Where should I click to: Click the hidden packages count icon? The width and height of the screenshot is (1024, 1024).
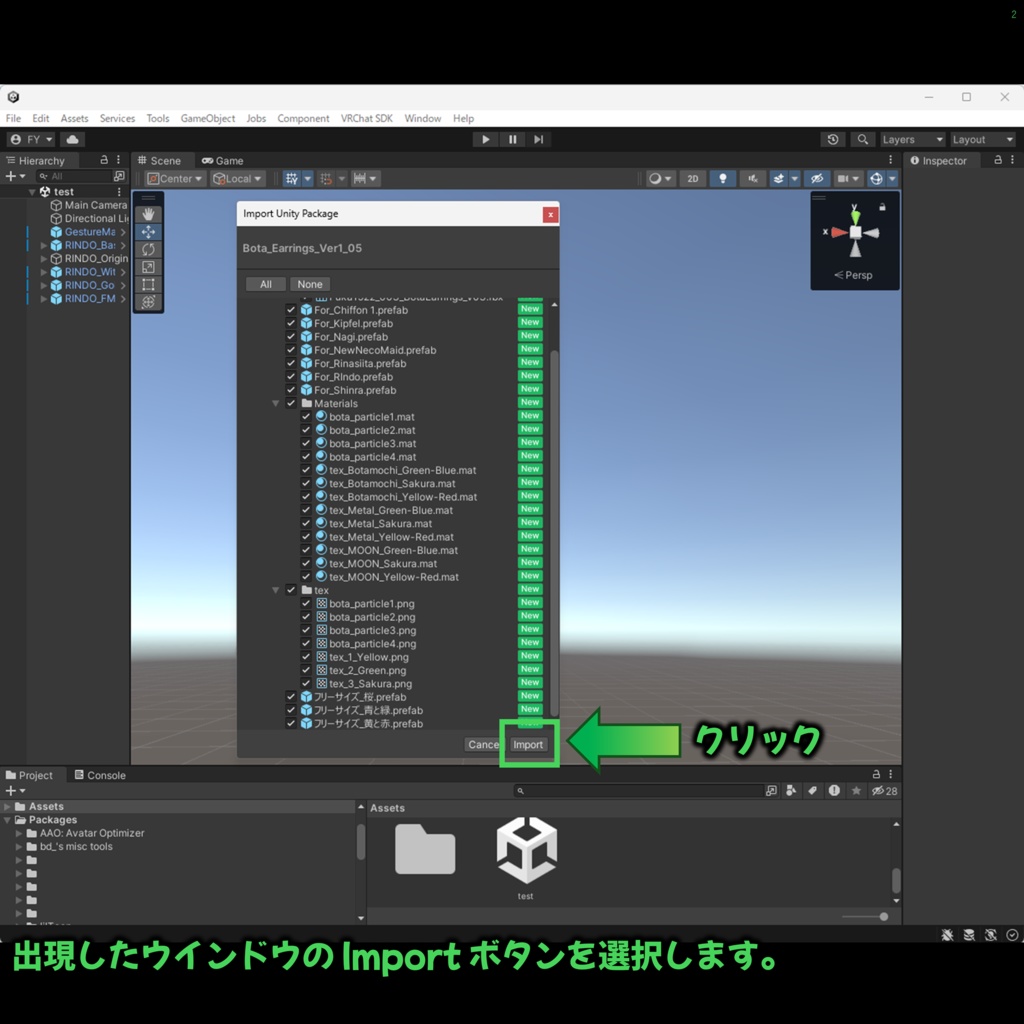click(885, 791)
